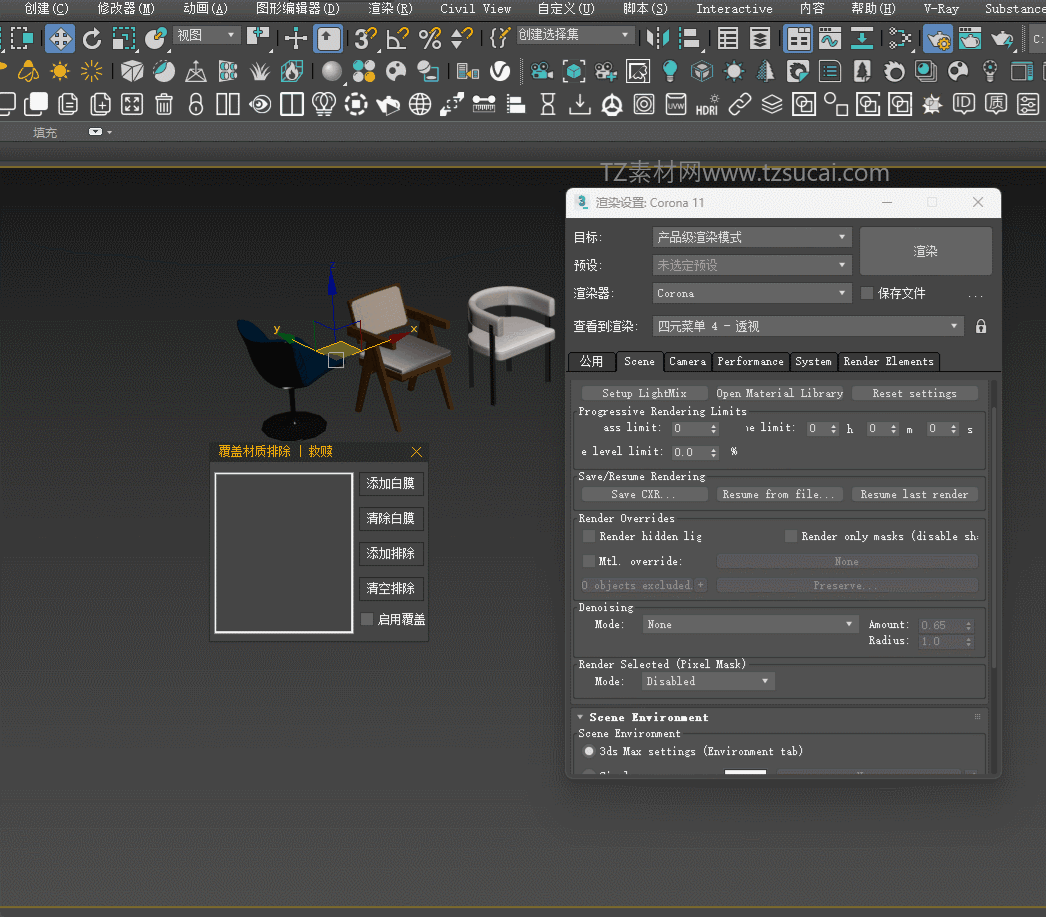Select the Move tool in the toolbar
Viewport: 1046px width, 917px height.
[60, 39]
